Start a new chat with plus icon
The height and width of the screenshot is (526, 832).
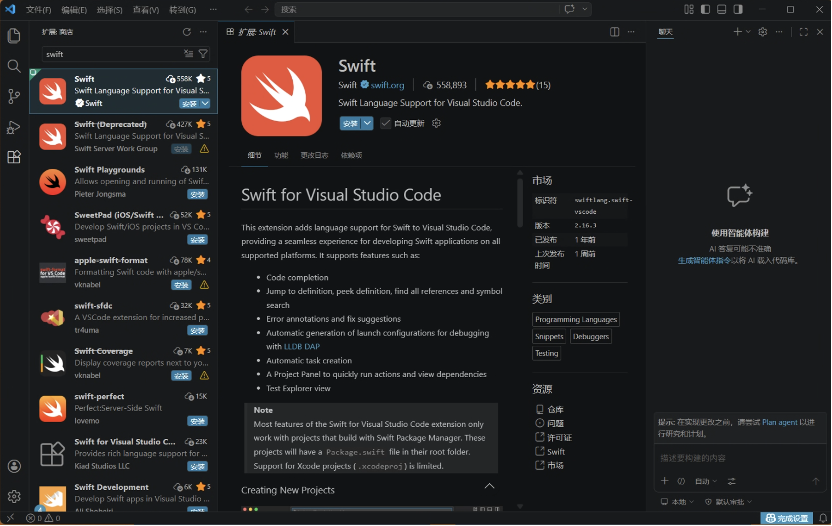[x=738, y=32]
